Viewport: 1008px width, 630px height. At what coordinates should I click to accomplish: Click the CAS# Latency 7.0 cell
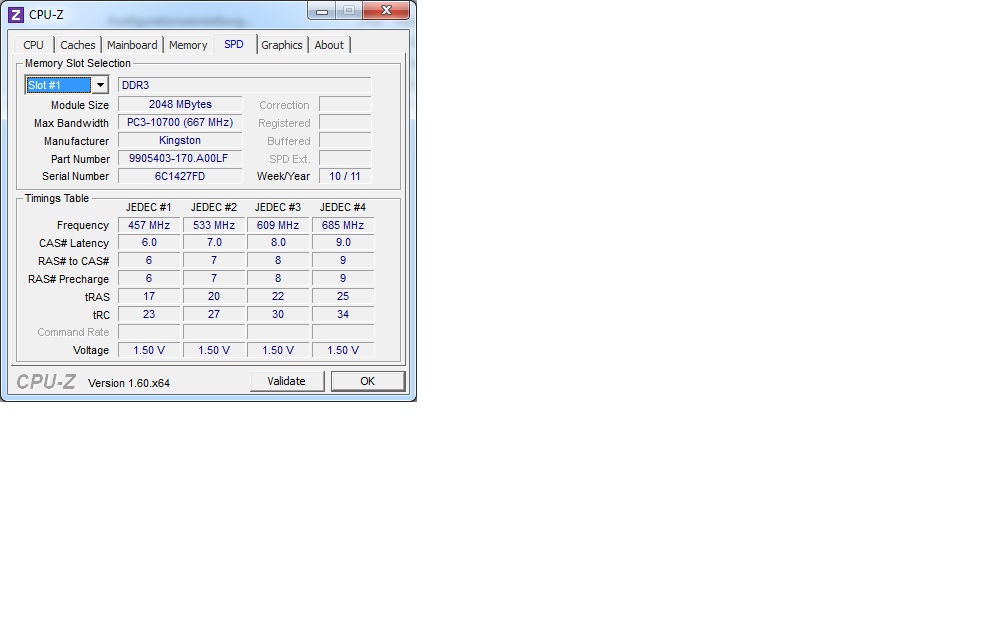214,242
